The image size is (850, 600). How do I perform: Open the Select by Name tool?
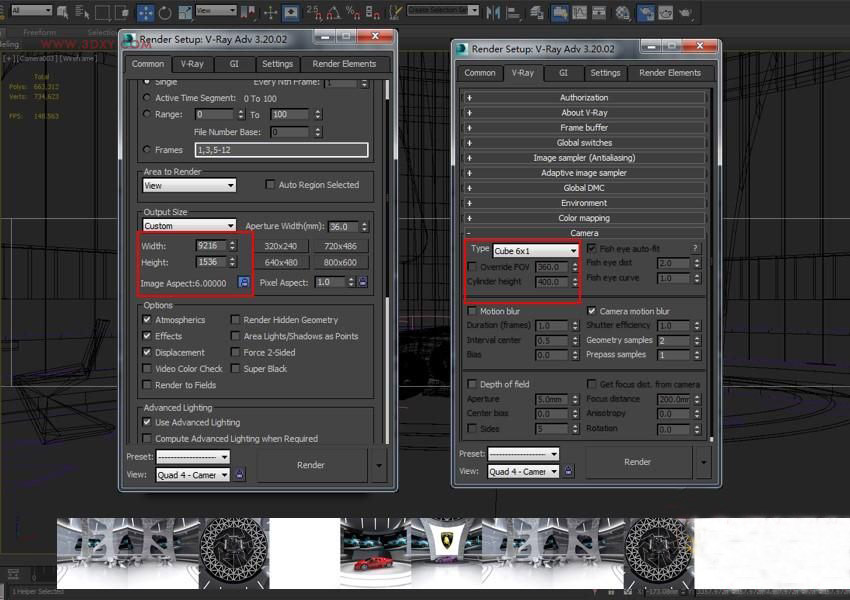[x=82, y=12]
